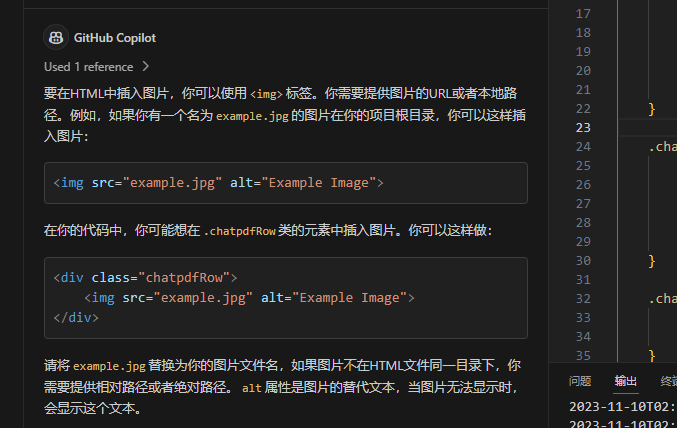Click the .cha selector on line 32

pos(664,298)
